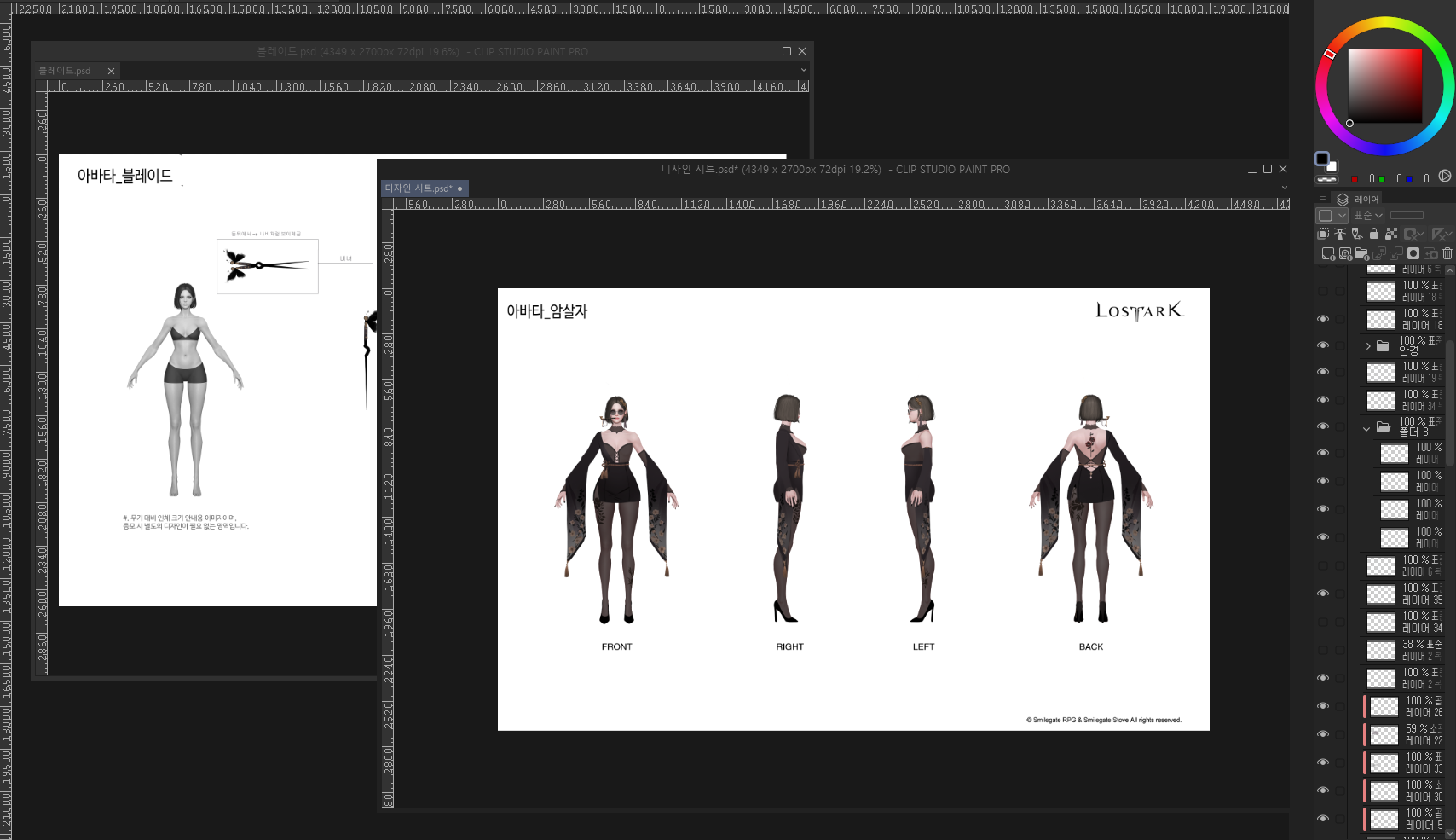The image size is (1456, 840).
Task: Select layer 레이어 26 thumbnail
Action: point(1384,706)
